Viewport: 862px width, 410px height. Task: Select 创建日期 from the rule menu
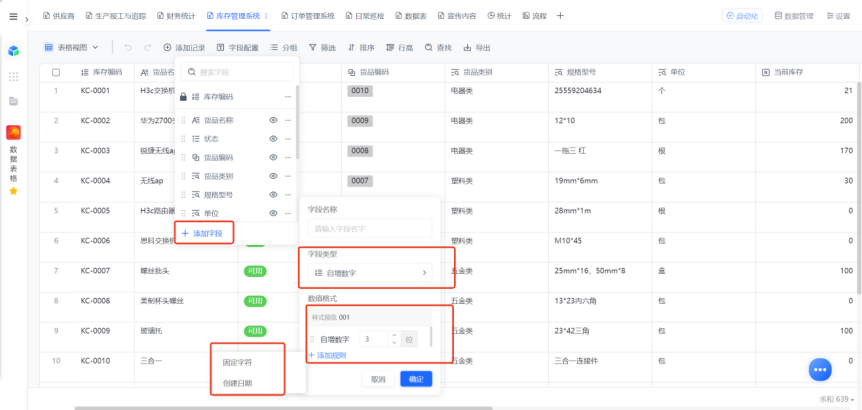tap(237, 383)
